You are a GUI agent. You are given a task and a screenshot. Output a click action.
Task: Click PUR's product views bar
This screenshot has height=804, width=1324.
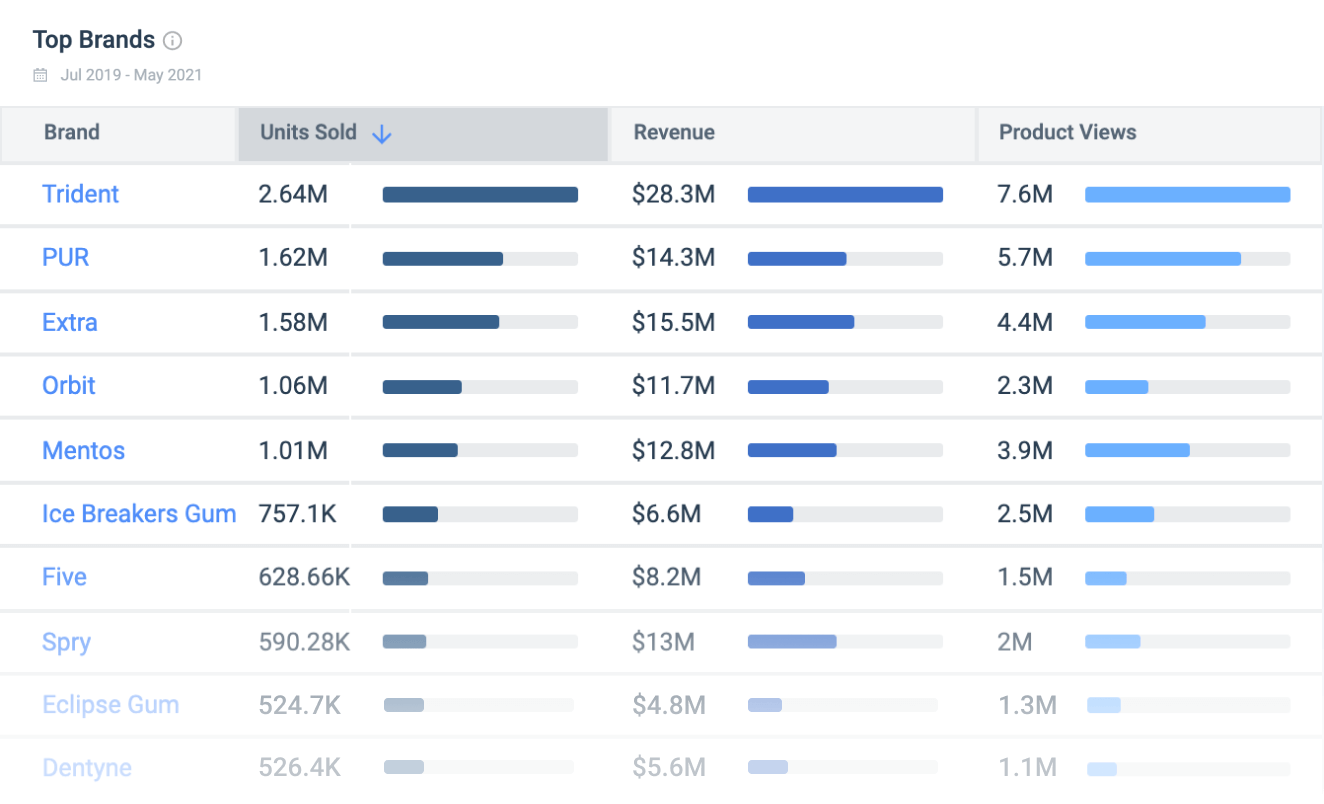tap(1163, 258)
